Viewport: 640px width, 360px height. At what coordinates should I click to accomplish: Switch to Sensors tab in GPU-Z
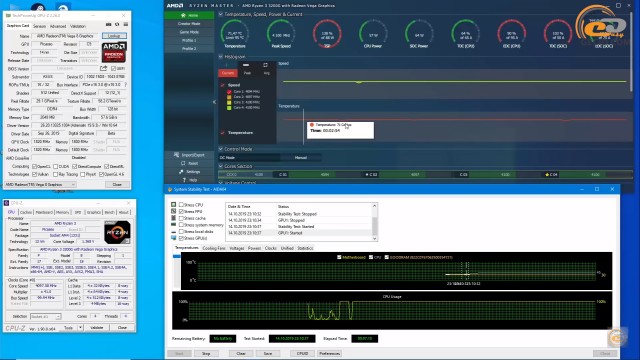pos(40,26)
